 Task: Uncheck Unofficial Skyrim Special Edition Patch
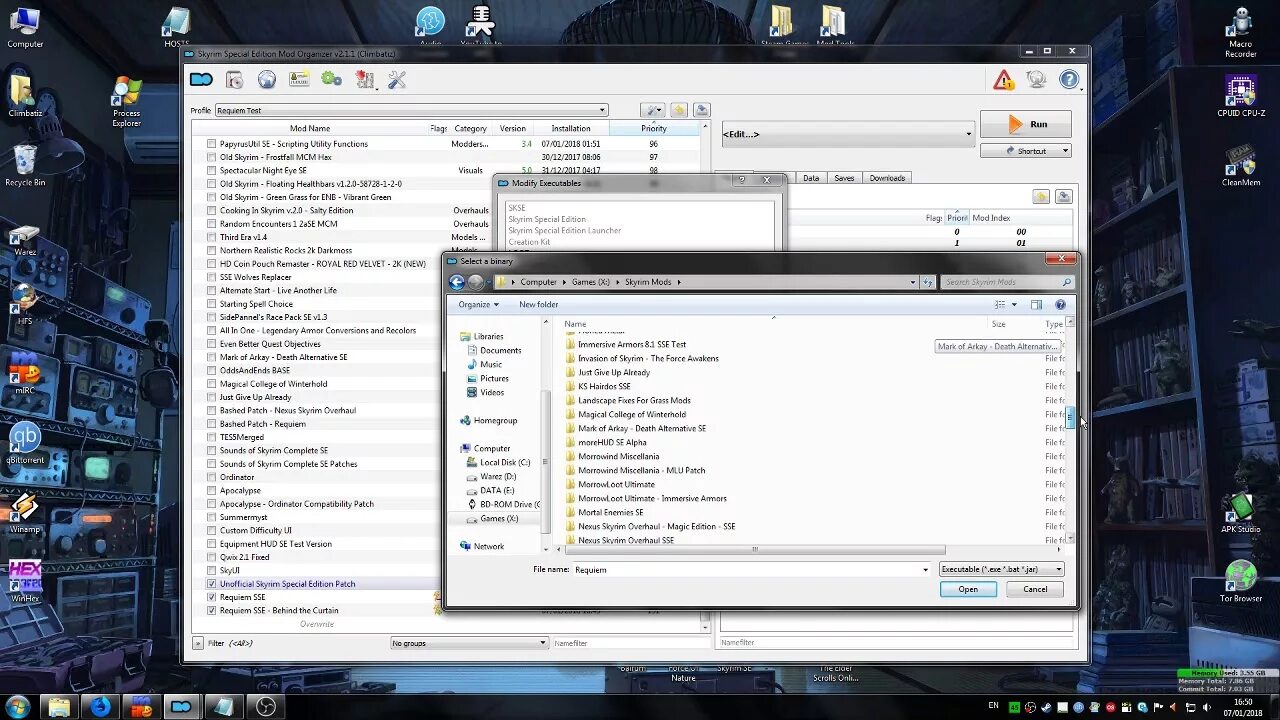pyautogui.click(x=211, y=584)
